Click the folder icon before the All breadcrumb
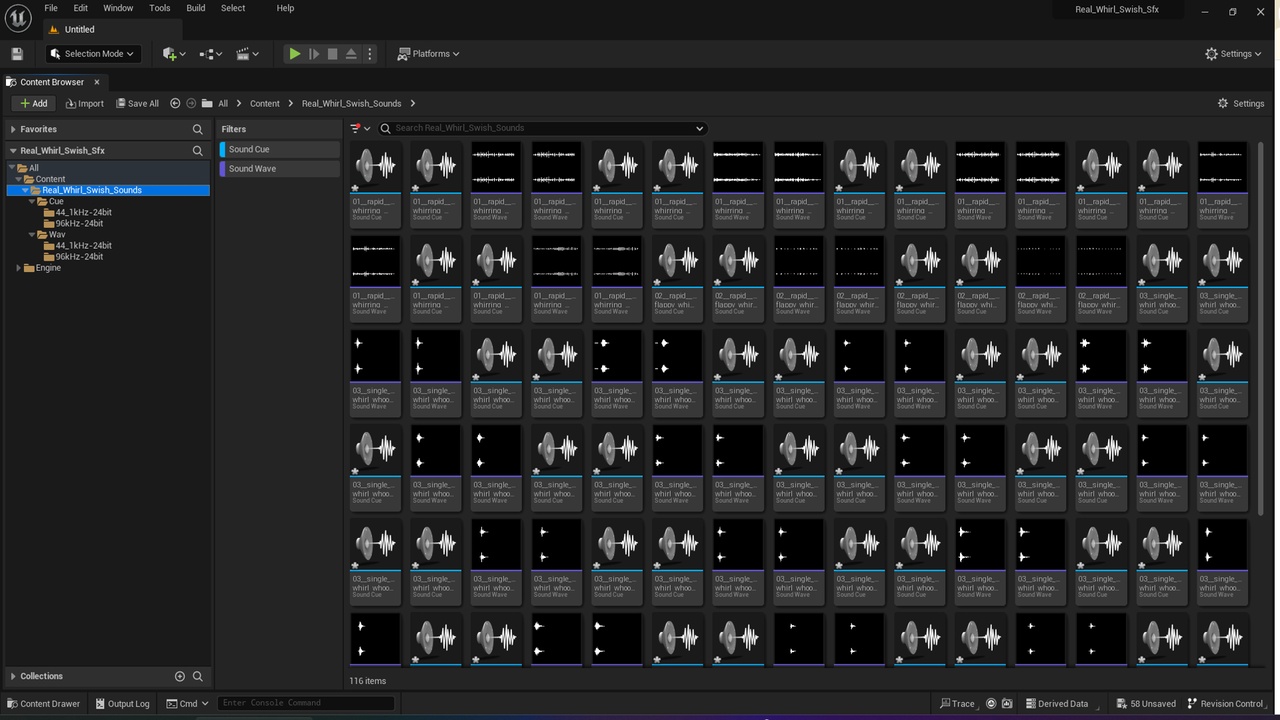1280x720 pixels. pos(207,103)
